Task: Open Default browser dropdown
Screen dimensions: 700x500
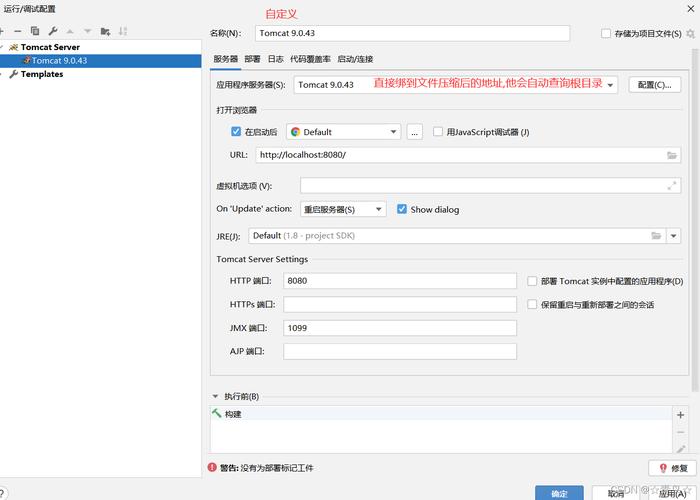Action: coord(343,132)
